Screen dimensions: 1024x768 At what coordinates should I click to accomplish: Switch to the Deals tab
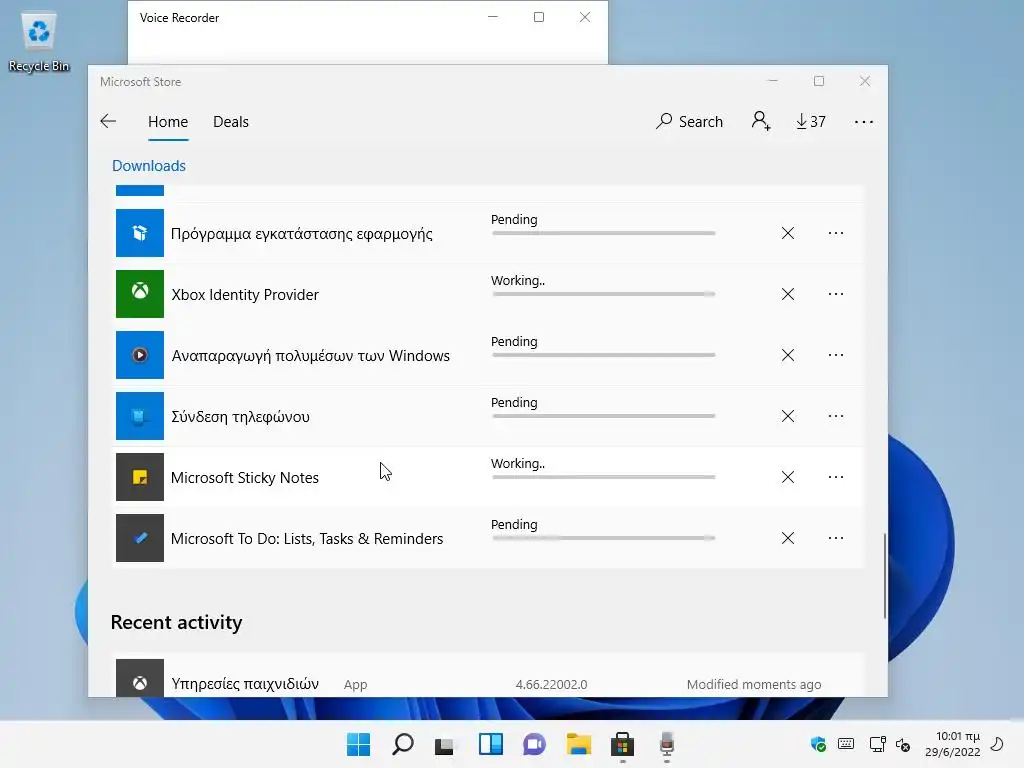(x=231, y=121)
